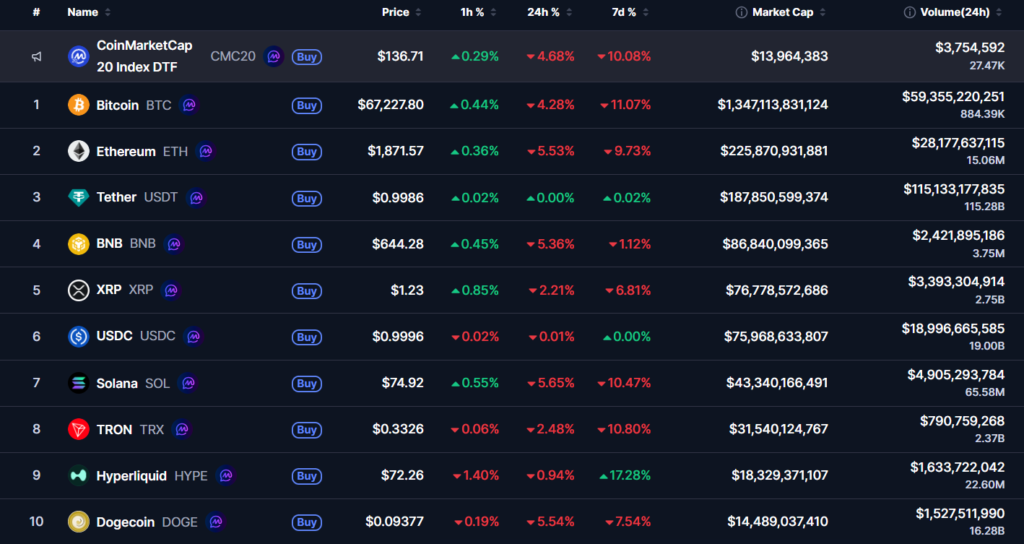Viewport: 1024px width, 544px height.
Task: Sort table by Price column
Action: pos(402,12)
